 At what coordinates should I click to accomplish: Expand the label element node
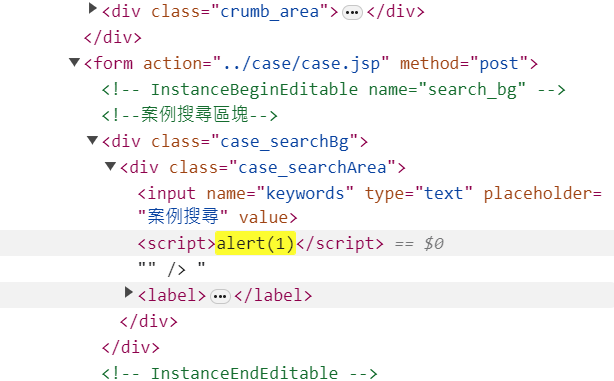(x=128, y=292)
